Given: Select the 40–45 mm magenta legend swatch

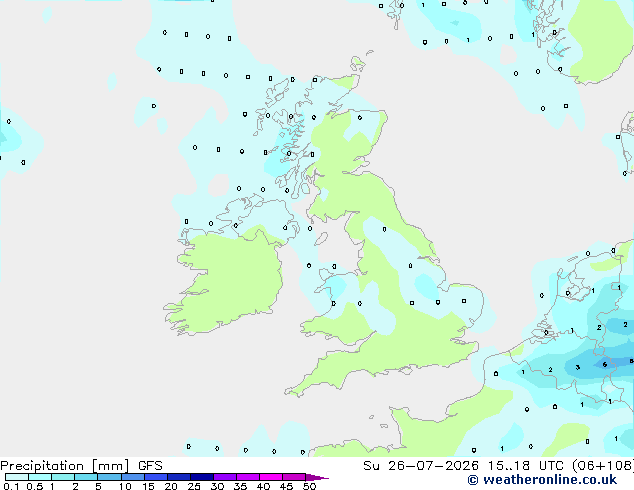Looking at the screenshot, I should click(x=271, y=477).
